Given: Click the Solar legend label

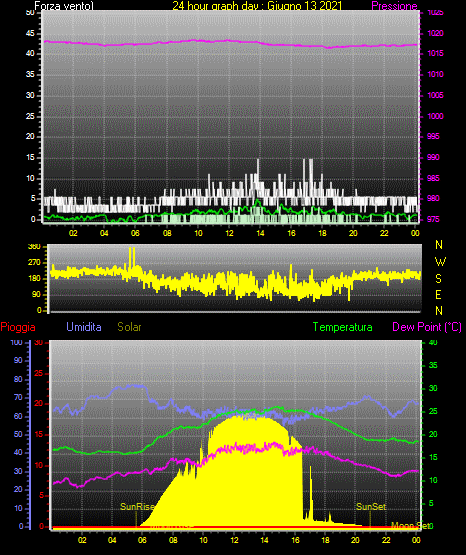Looking at the screenshot, I should pos(129,327).
